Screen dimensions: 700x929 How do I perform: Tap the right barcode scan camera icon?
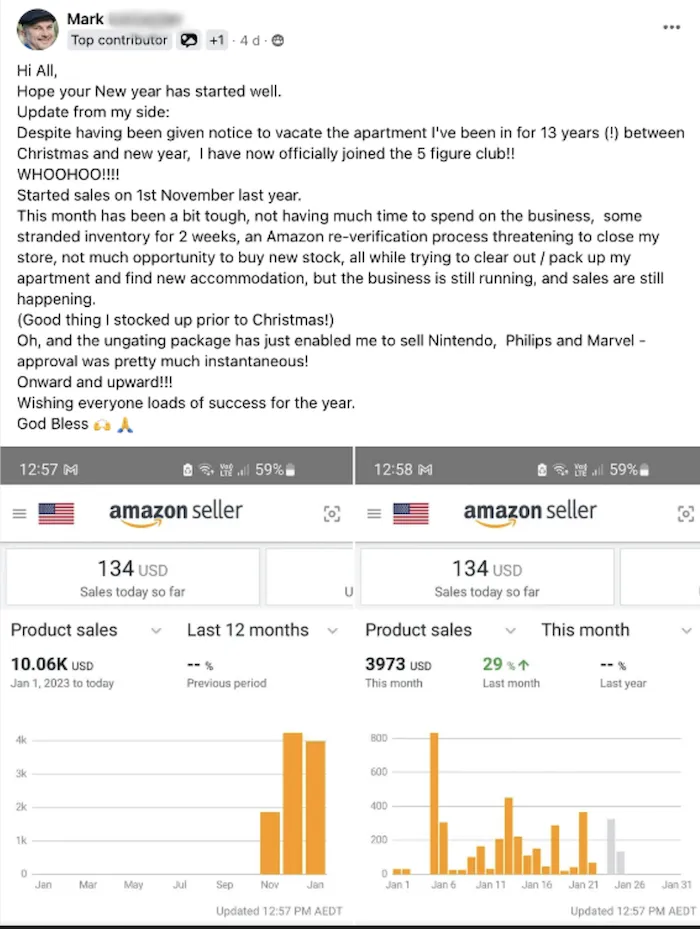tap(686, 514)
